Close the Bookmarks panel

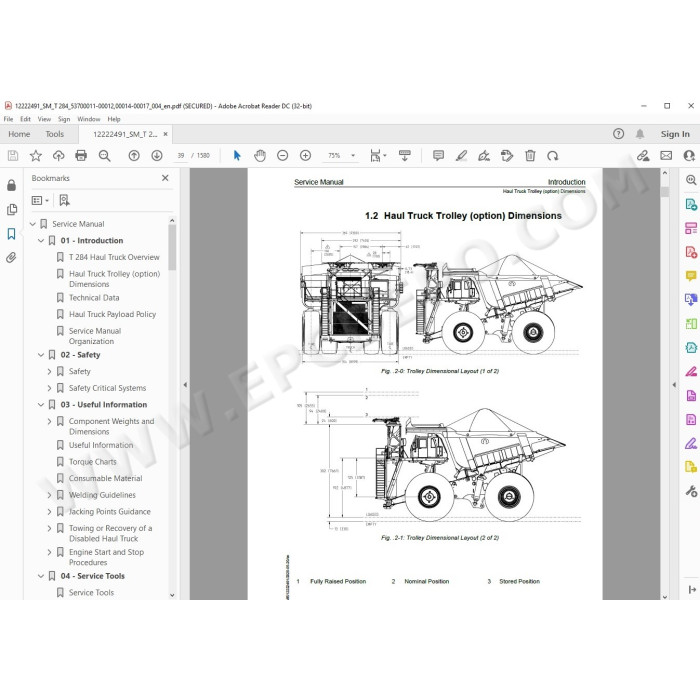[x=165, y=178]
